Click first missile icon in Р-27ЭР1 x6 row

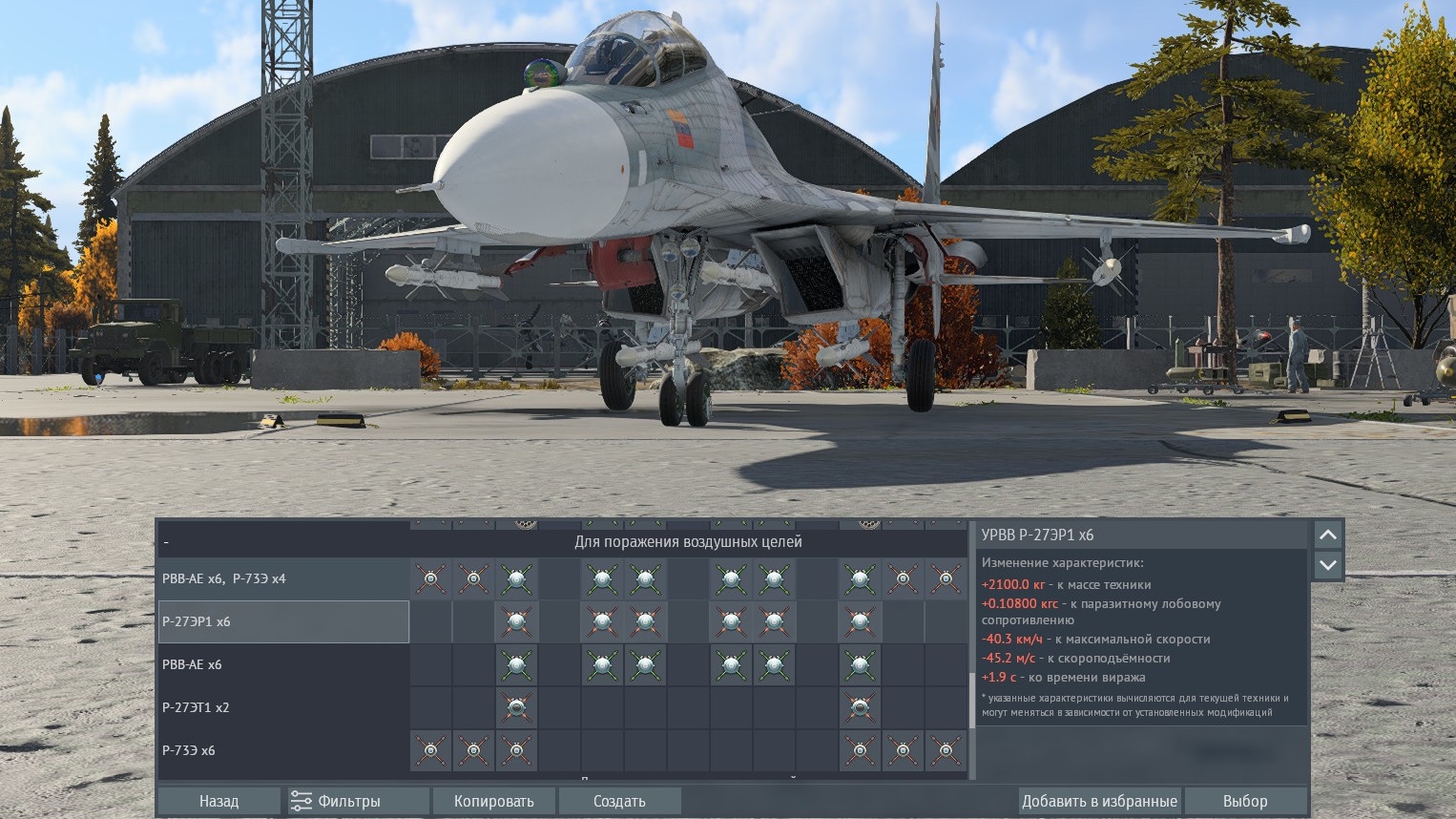click(x=516, y=621)
